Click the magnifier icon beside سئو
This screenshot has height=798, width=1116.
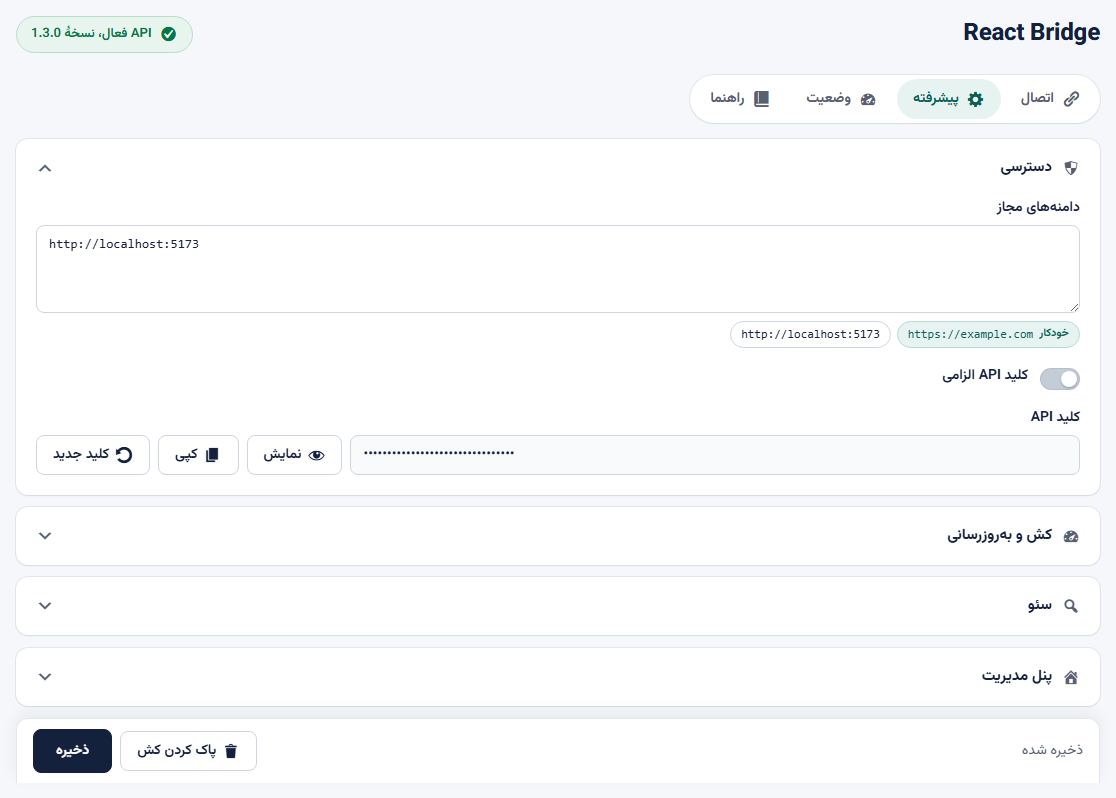(1070, 606)
